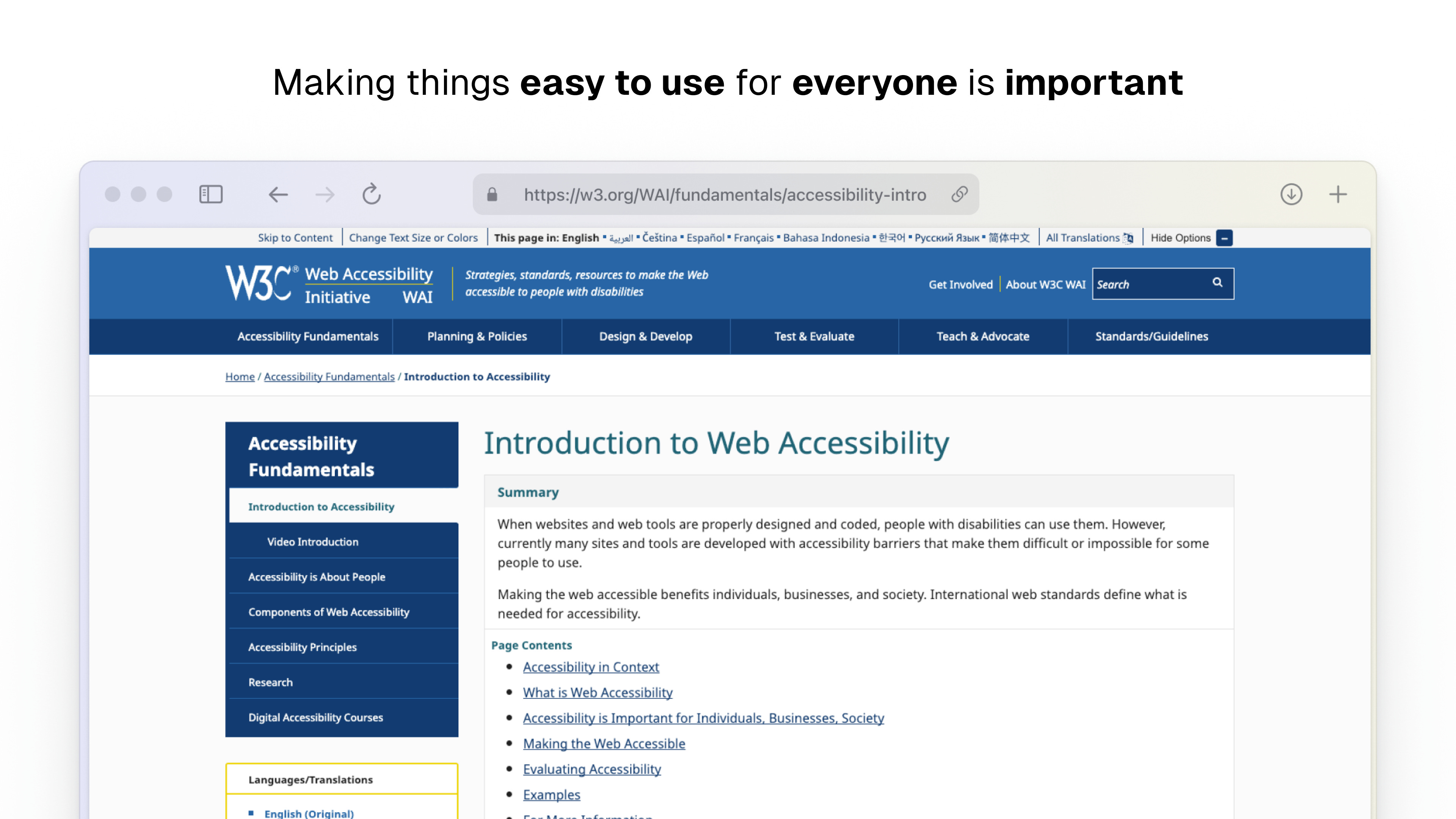Switch page language to Arabic
Image resolution: width=1456 pixels, height=819 pixels.
[621, 238]
